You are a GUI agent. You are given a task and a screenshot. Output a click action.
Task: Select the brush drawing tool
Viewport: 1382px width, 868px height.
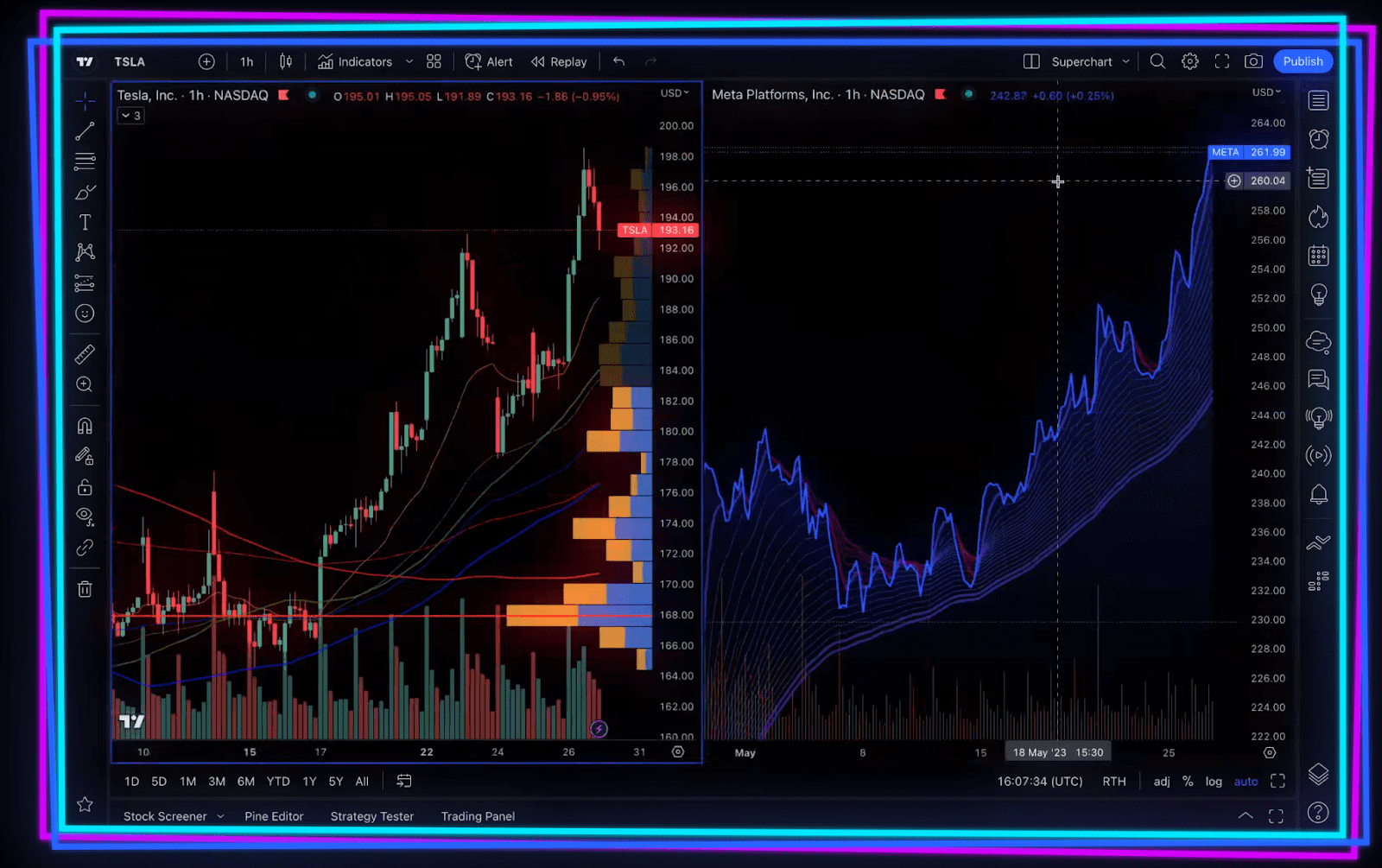tap(85, 192)
